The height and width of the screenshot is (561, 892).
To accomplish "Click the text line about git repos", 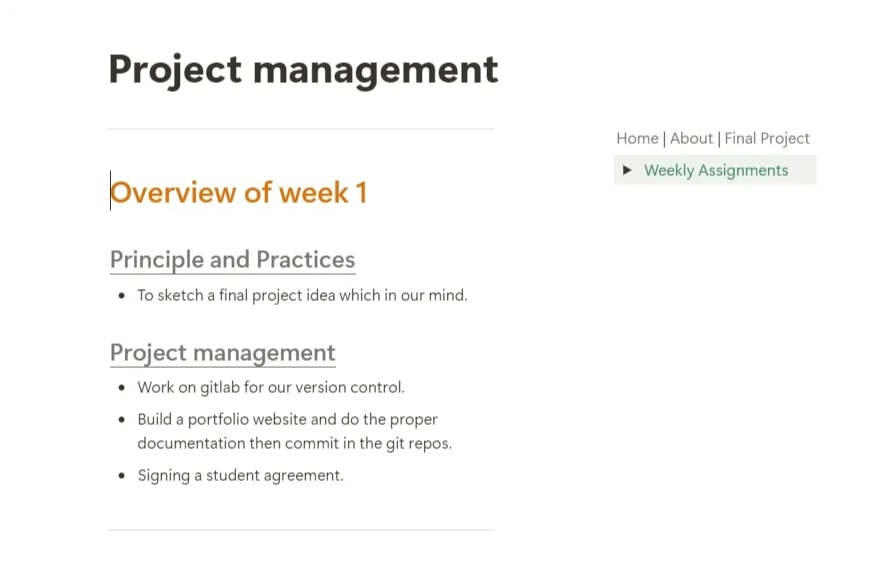I will pyautogui.click(x=295, y=443).
